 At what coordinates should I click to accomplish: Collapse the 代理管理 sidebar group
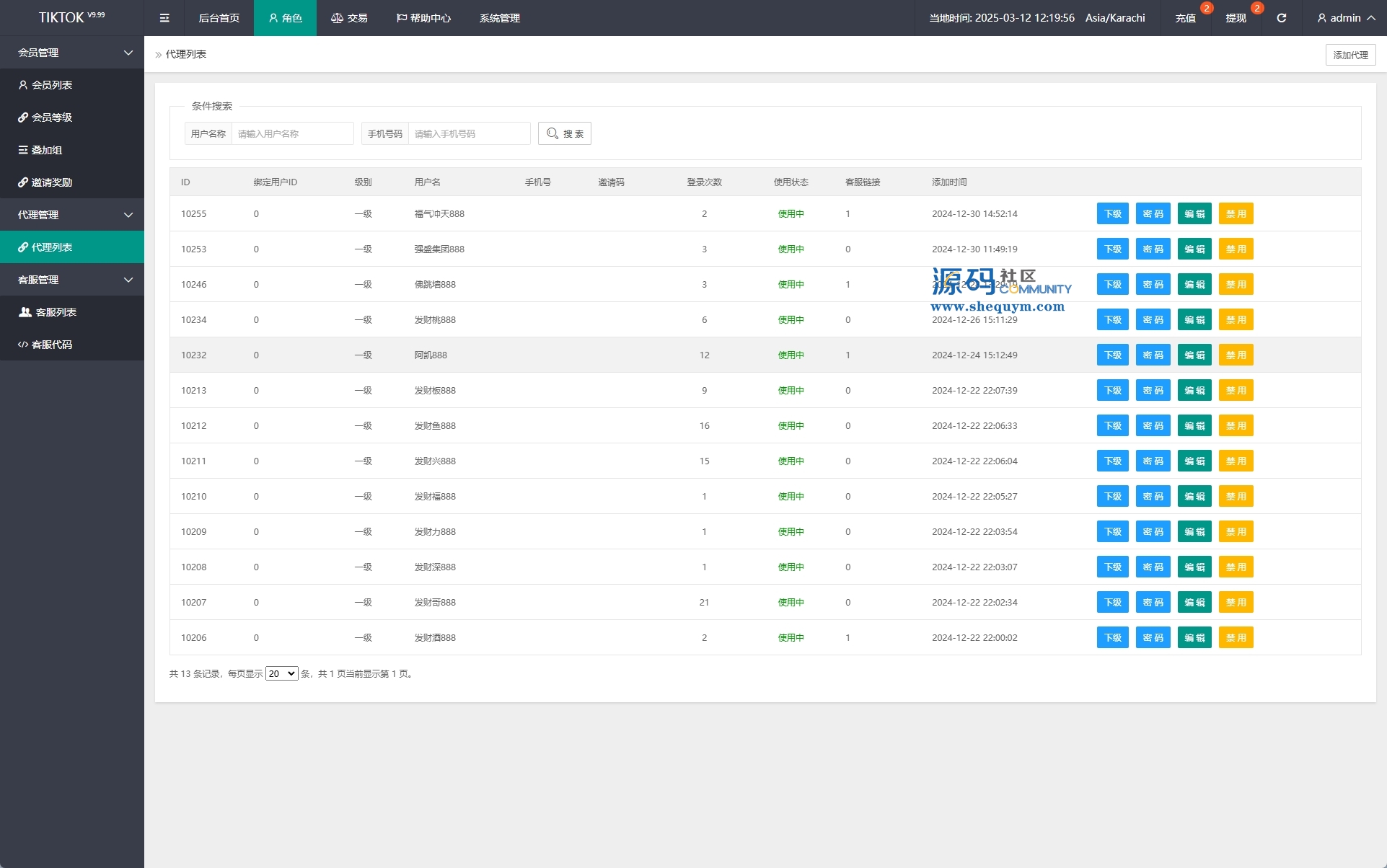click(72, 215)
